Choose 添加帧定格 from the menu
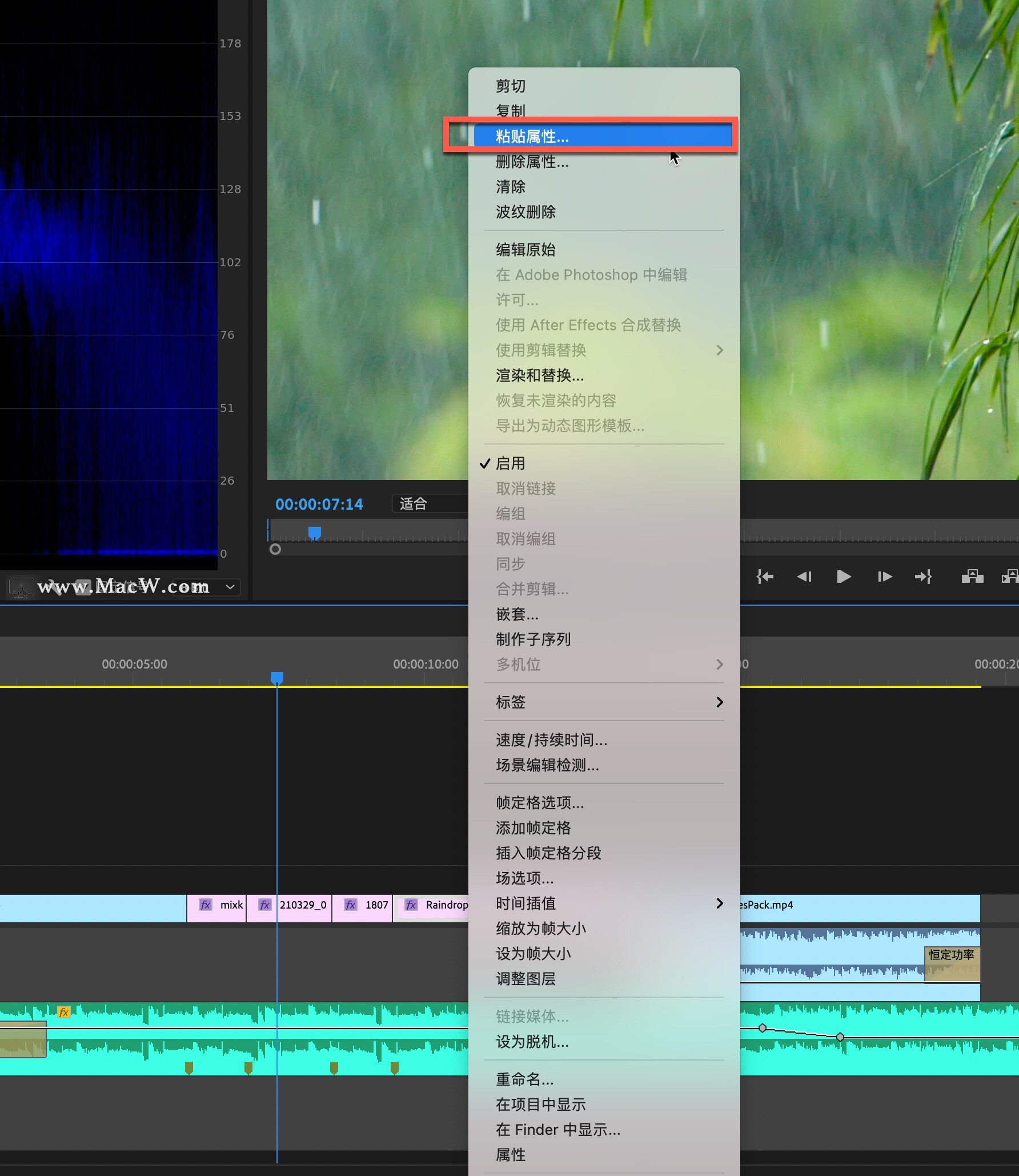 [x=604, y=828]
